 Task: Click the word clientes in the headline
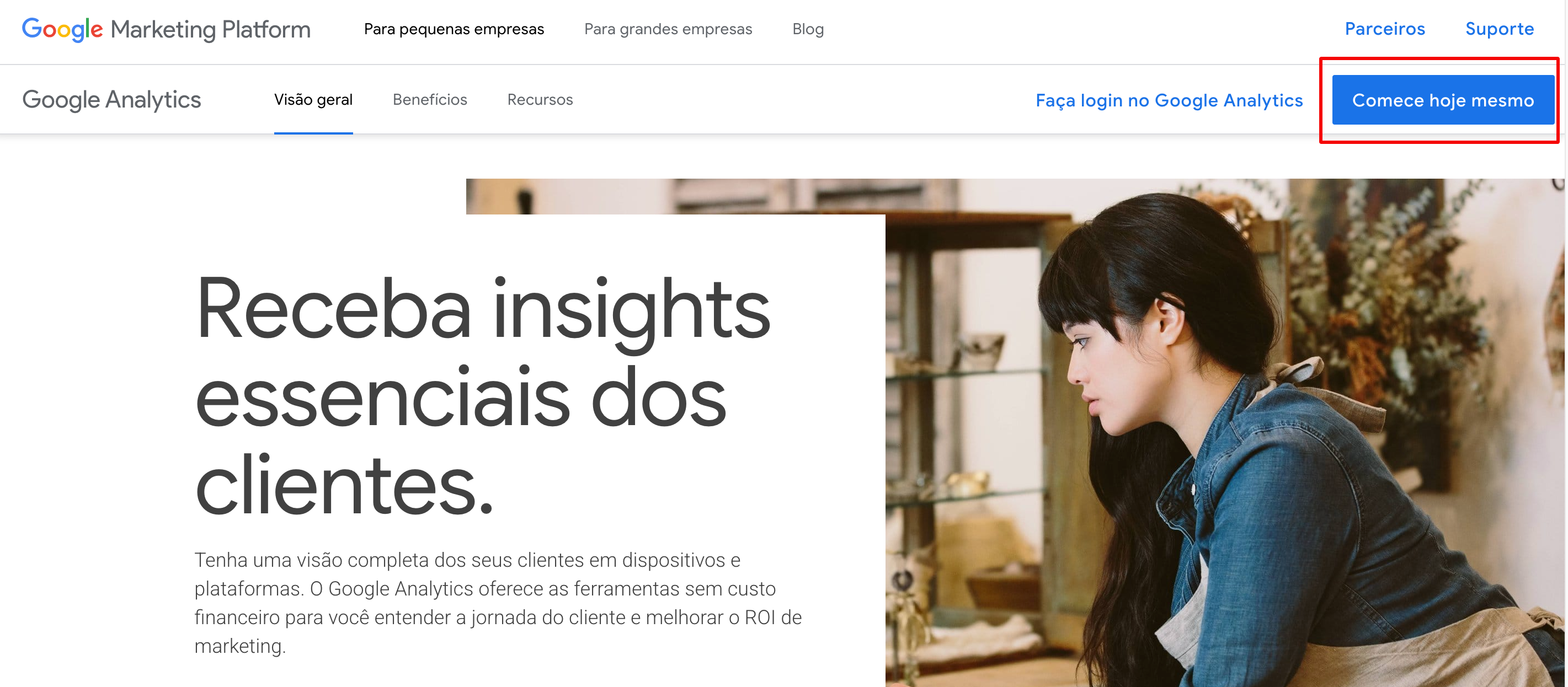[344, 485]
